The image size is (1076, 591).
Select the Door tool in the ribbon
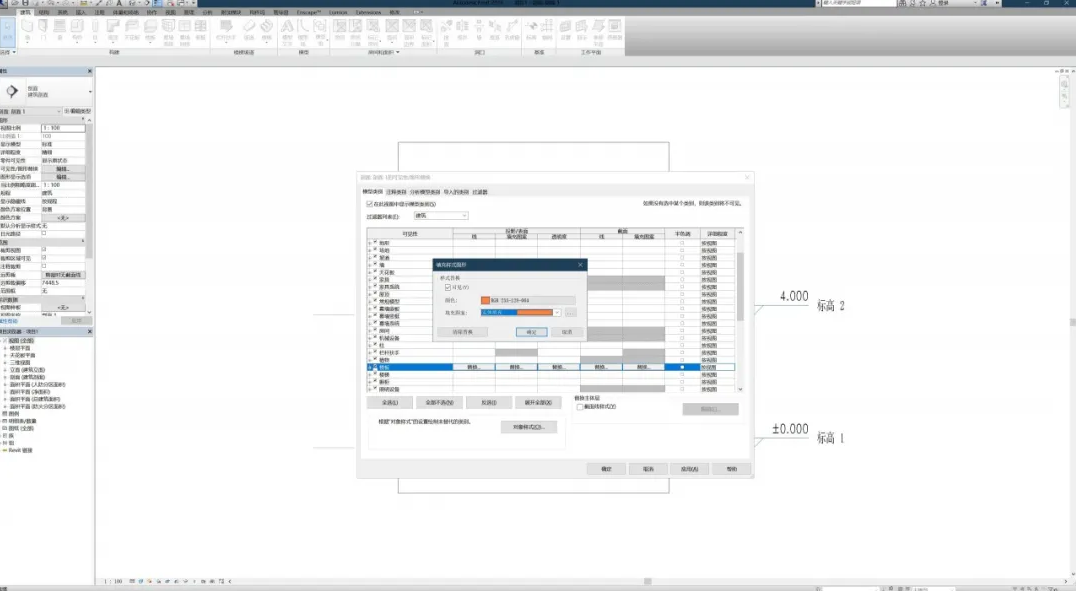pos(43,30)
